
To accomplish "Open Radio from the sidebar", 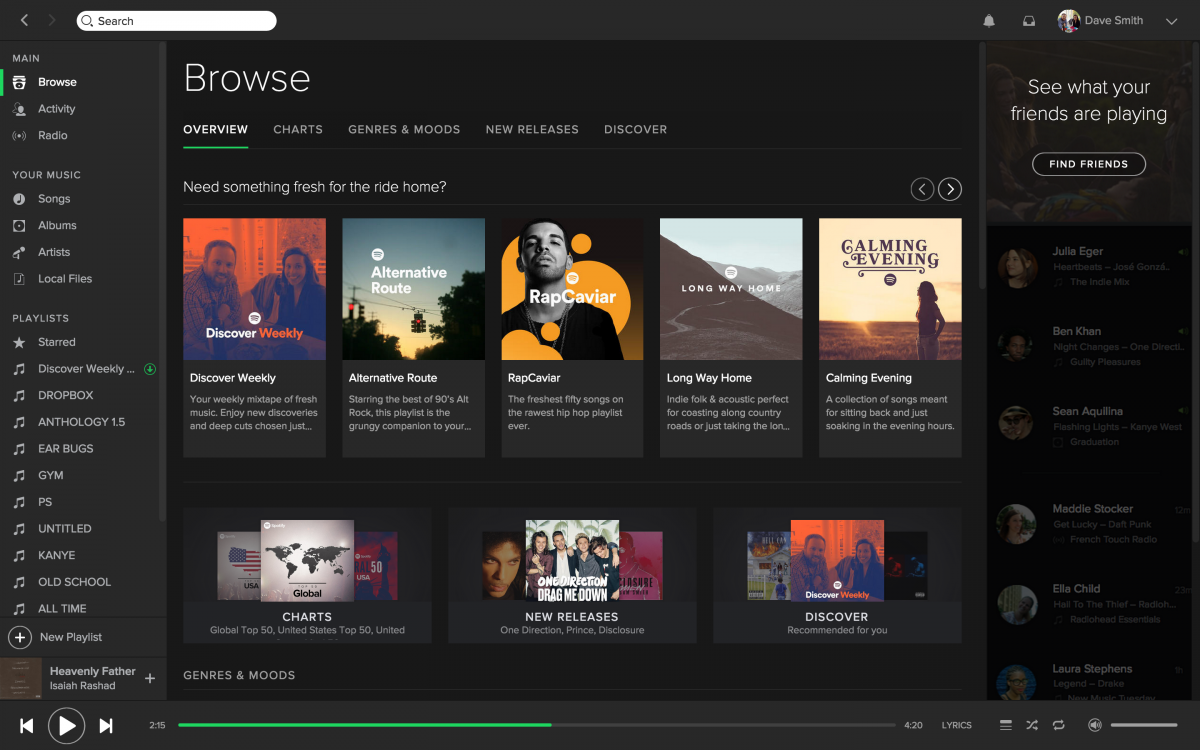I will tap(52, 135).
